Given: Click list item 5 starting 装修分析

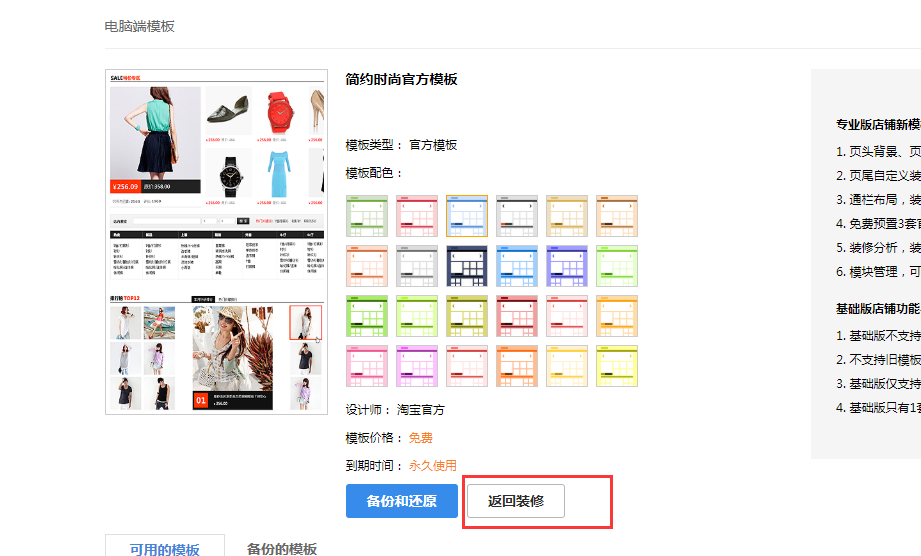Looking at the screenshot, I should click(878, 248).
